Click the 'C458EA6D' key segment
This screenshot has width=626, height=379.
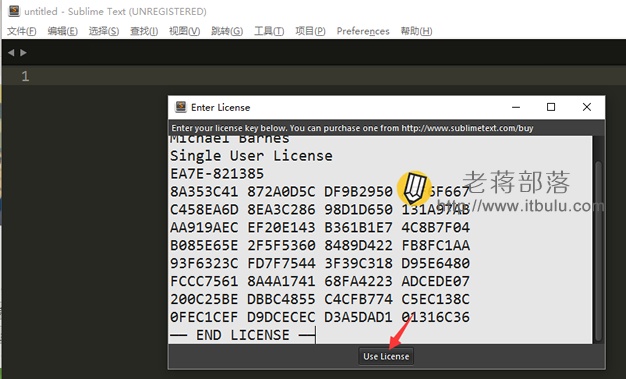204,210
